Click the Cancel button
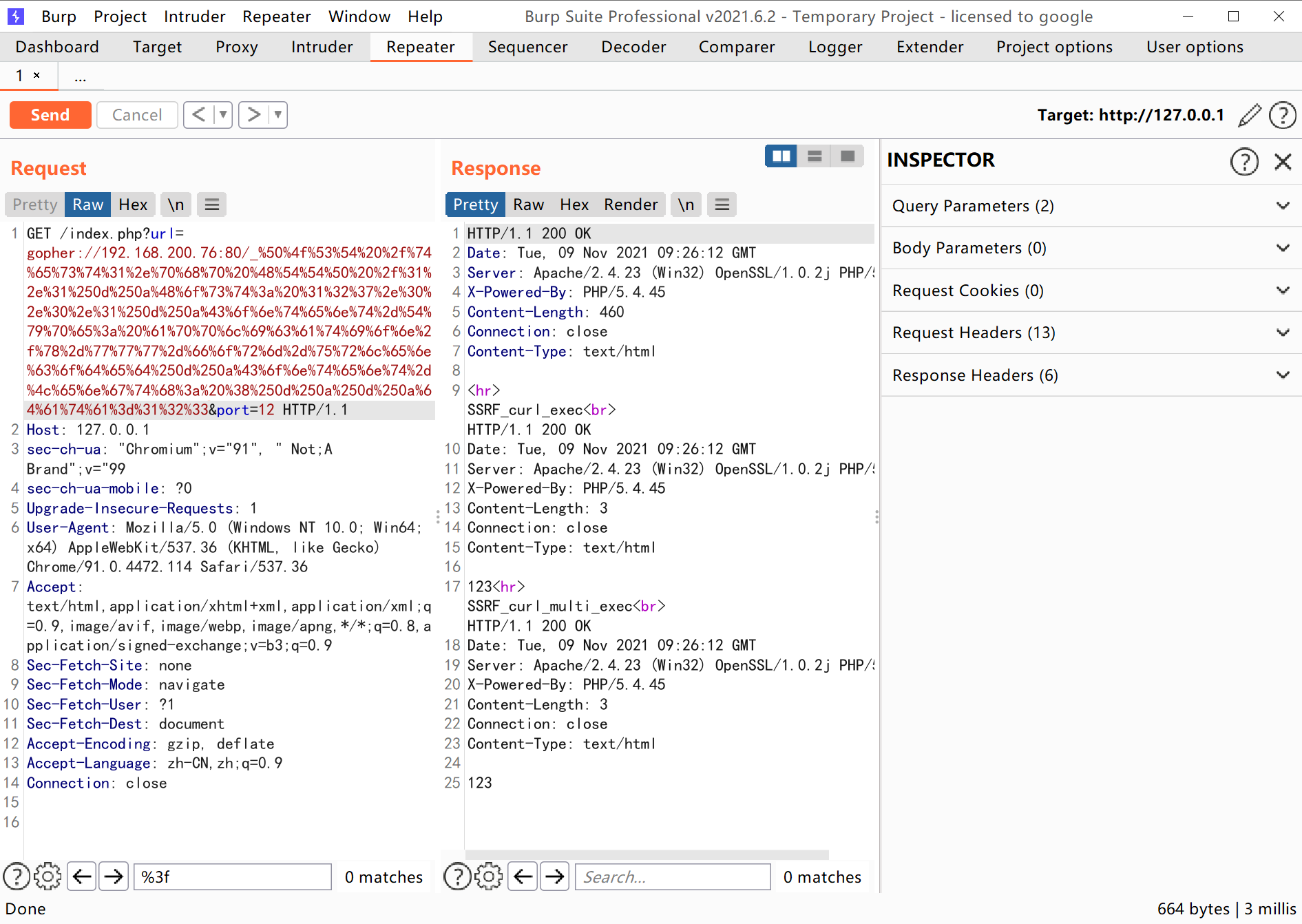Screen dimensions: 1302x924 137,115
